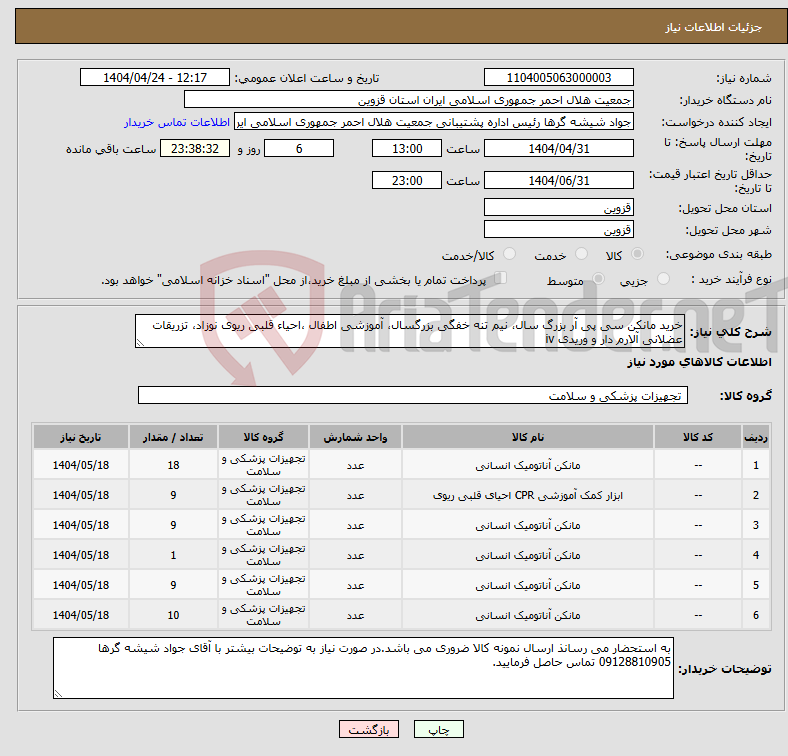Select the ابزار کمک آموزشی CPR item name

click(x=528, y=496)
